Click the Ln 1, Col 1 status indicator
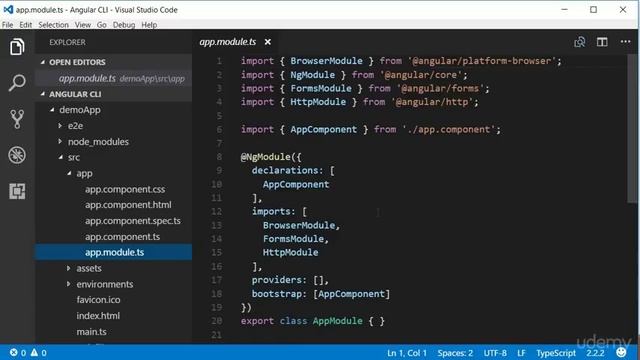640x360 pixels. pyautogui.click(x=407, y=353)
